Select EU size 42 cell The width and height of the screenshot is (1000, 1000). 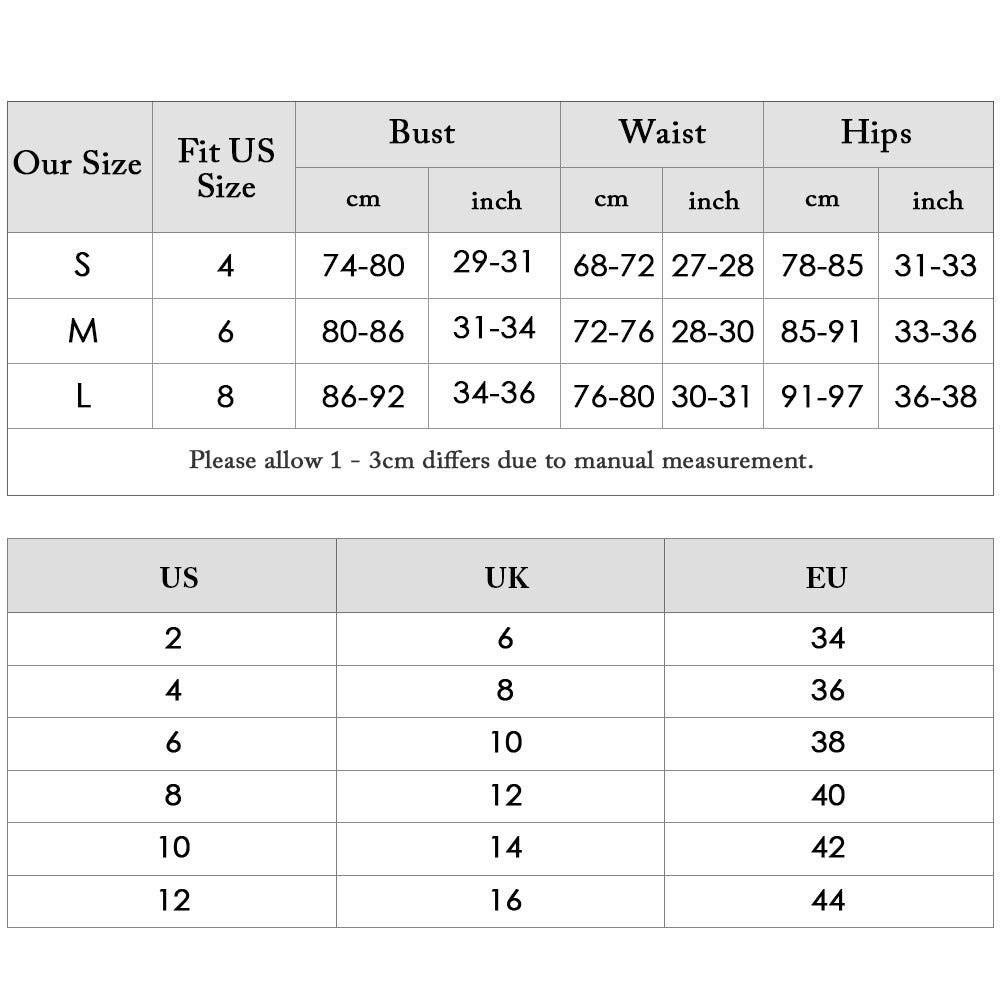pyautogui.click(x=829, y=849)
